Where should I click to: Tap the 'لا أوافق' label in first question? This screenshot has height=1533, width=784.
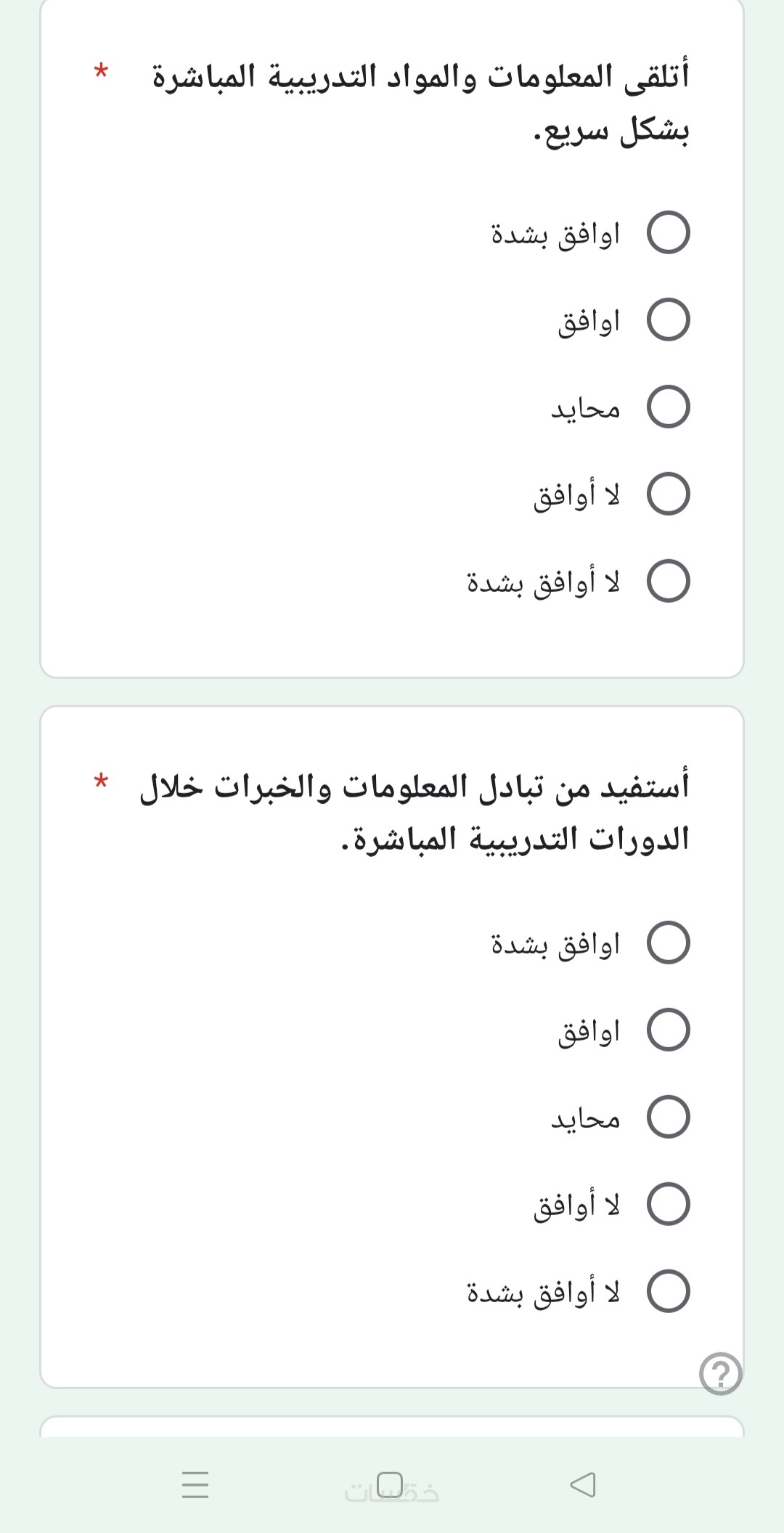[576, 495]
